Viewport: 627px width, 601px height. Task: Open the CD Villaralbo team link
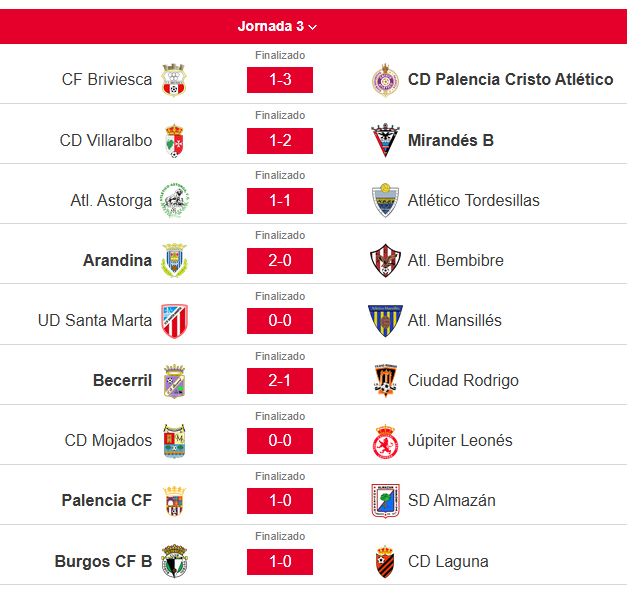click(106, 140)
